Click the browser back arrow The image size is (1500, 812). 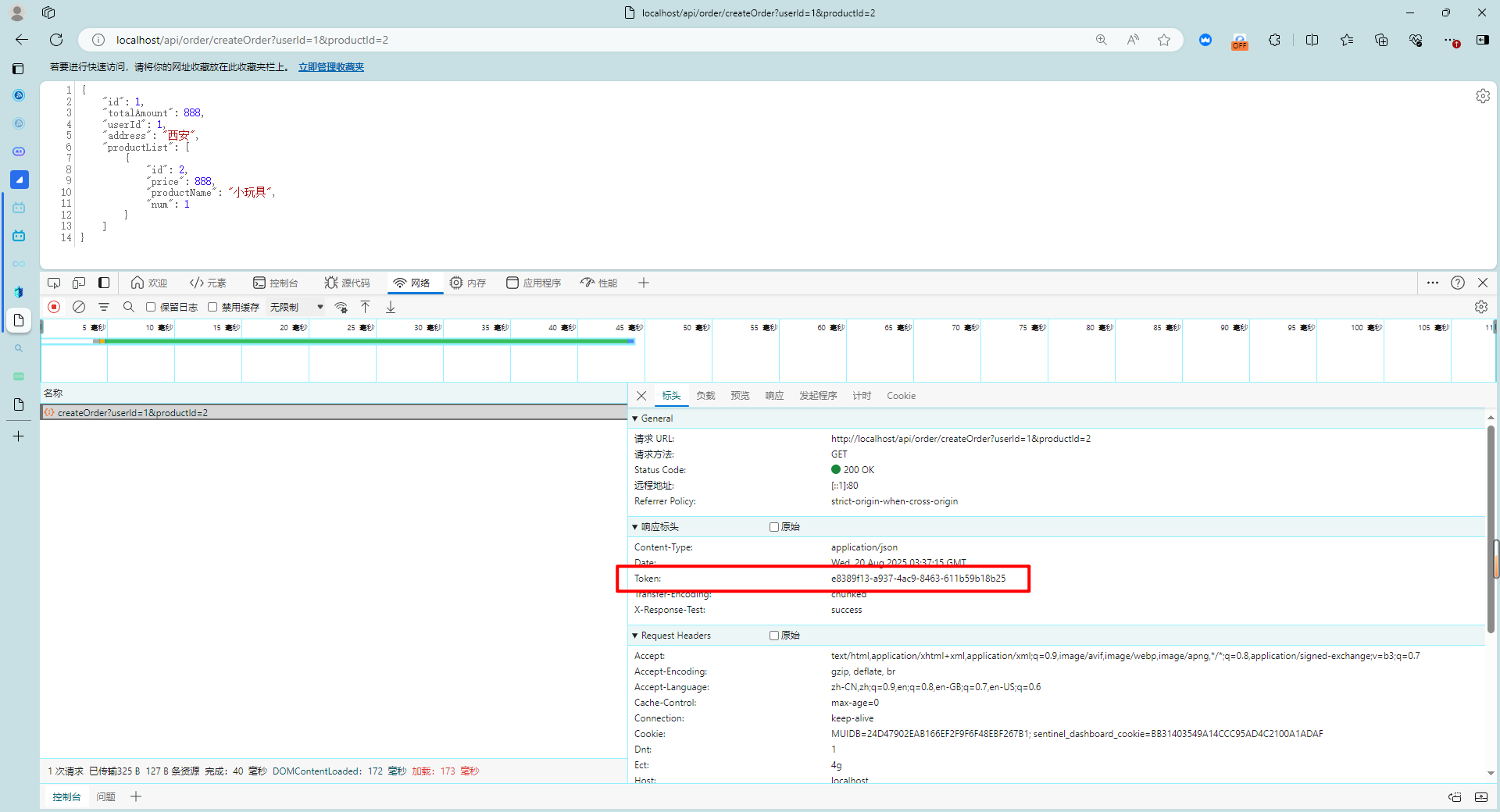click(22, 40)
